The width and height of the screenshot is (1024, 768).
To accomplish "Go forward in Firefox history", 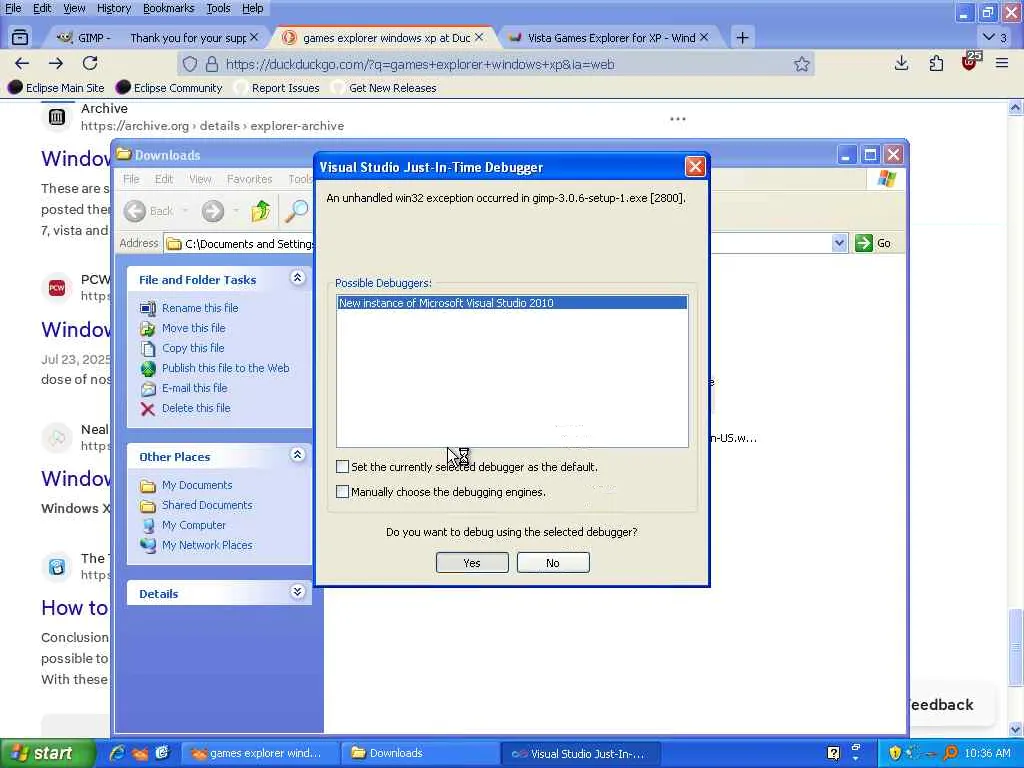I will [x=56, y=63].
